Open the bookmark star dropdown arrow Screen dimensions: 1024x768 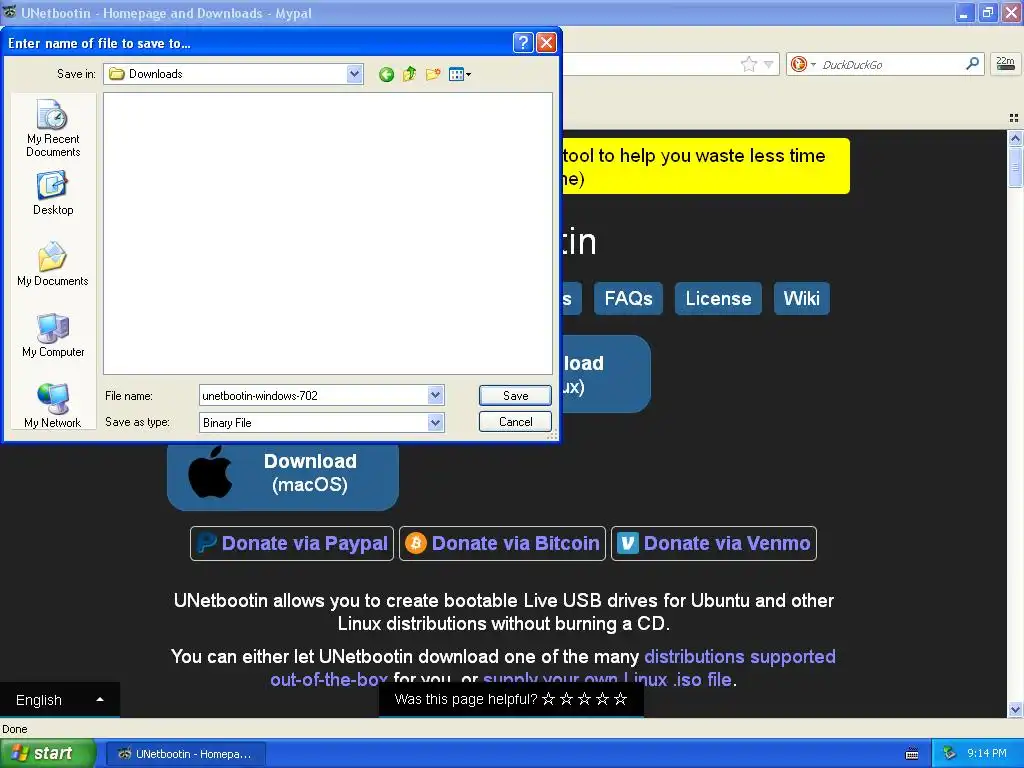[769, 64]
